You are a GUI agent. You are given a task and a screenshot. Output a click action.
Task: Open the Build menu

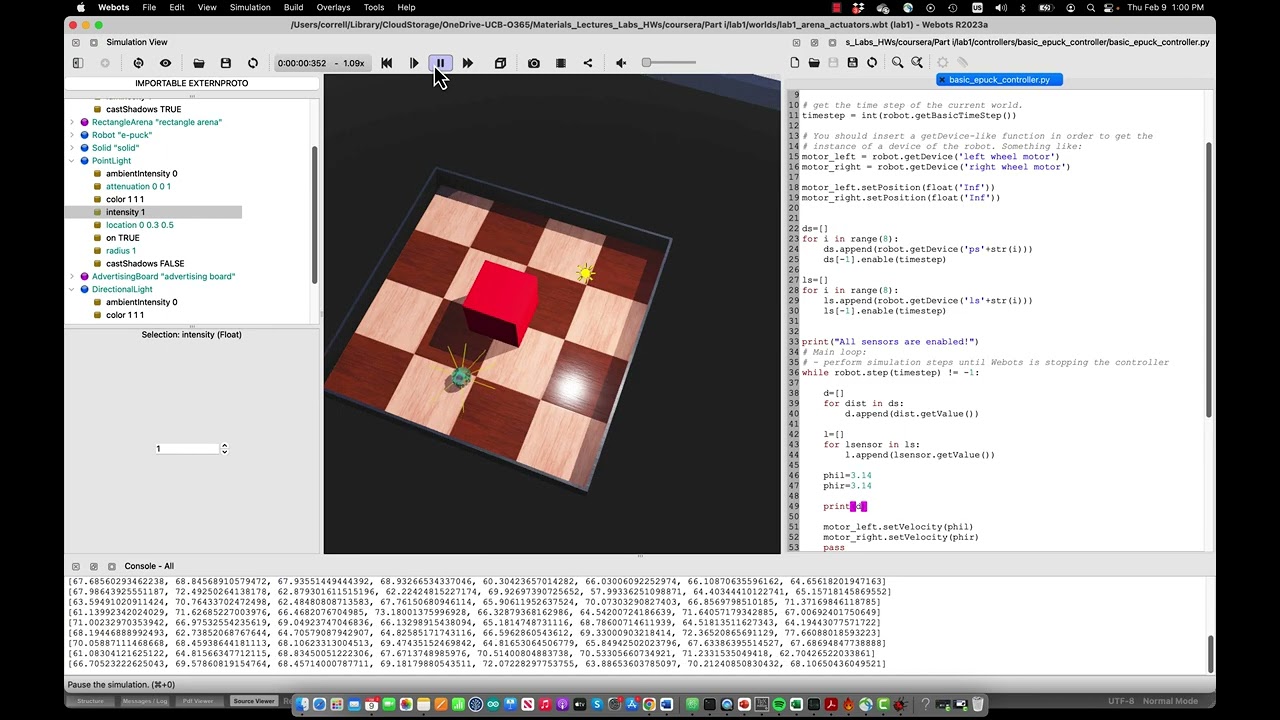[293, 7]
